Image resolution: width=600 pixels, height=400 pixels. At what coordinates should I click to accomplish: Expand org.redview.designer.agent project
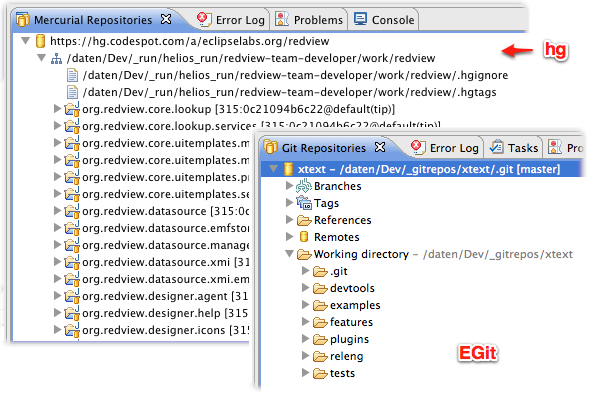[57, 296]
